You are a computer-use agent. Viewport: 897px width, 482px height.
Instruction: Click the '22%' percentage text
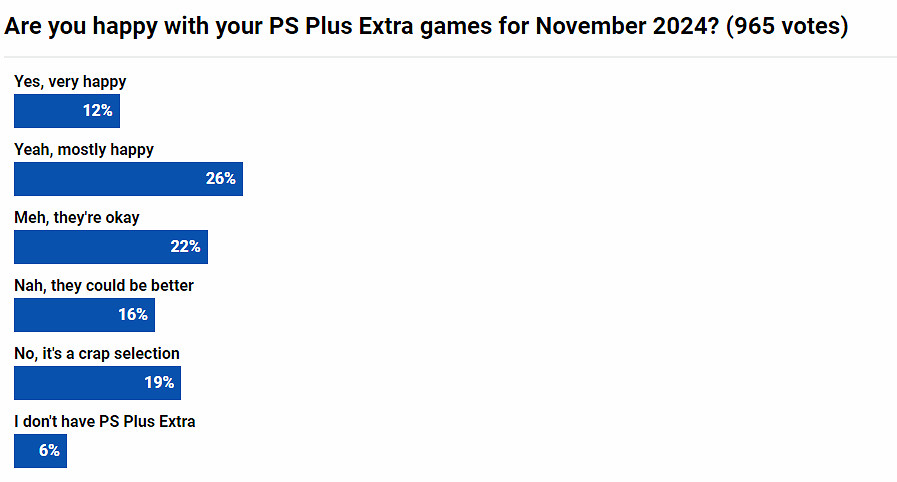click(x=185, y=247)
